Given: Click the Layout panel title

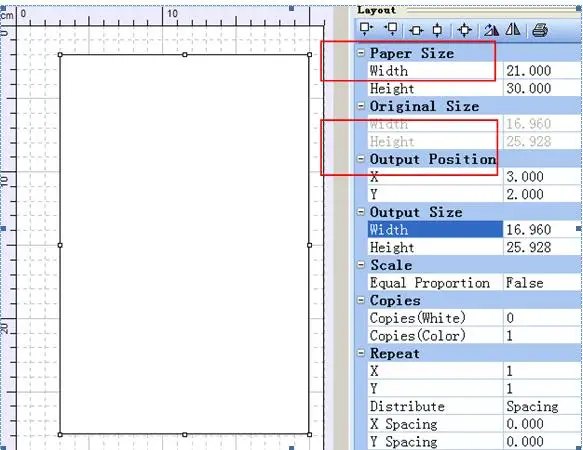Looking at the screenshot, I should point(376,10).
